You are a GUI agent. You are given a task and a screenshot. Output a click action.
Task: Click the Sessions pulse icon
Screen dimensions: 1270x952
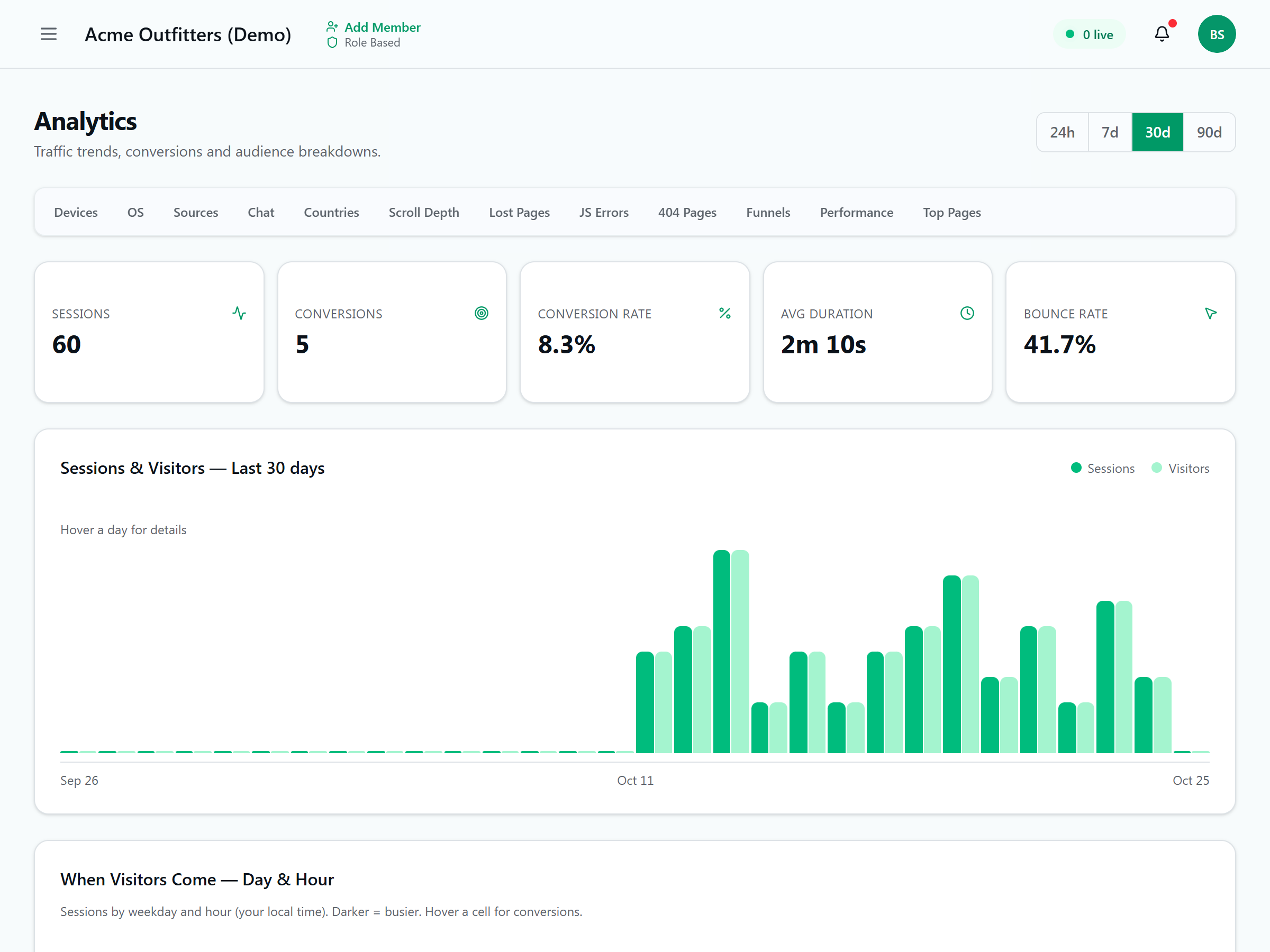click(239, 313)
